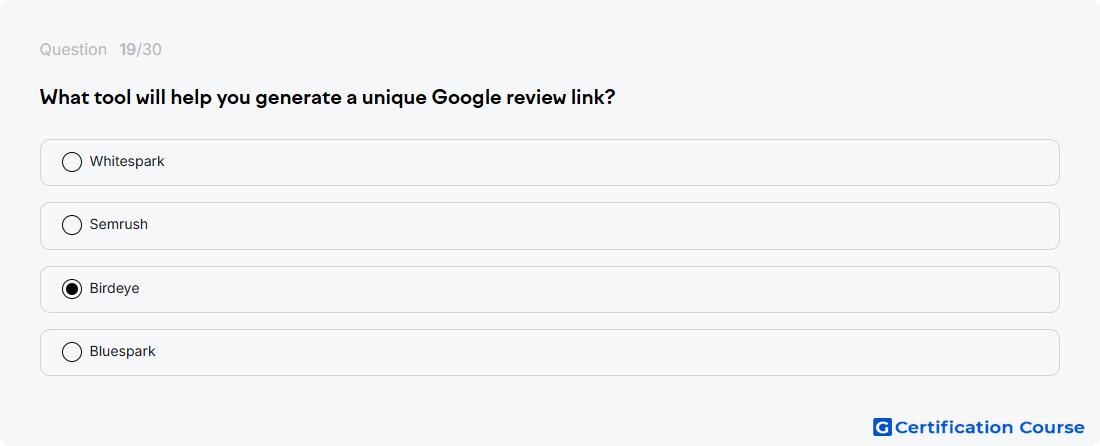Click the Google review link question heading
1100x446 pixels.
(x=328, y=97)
